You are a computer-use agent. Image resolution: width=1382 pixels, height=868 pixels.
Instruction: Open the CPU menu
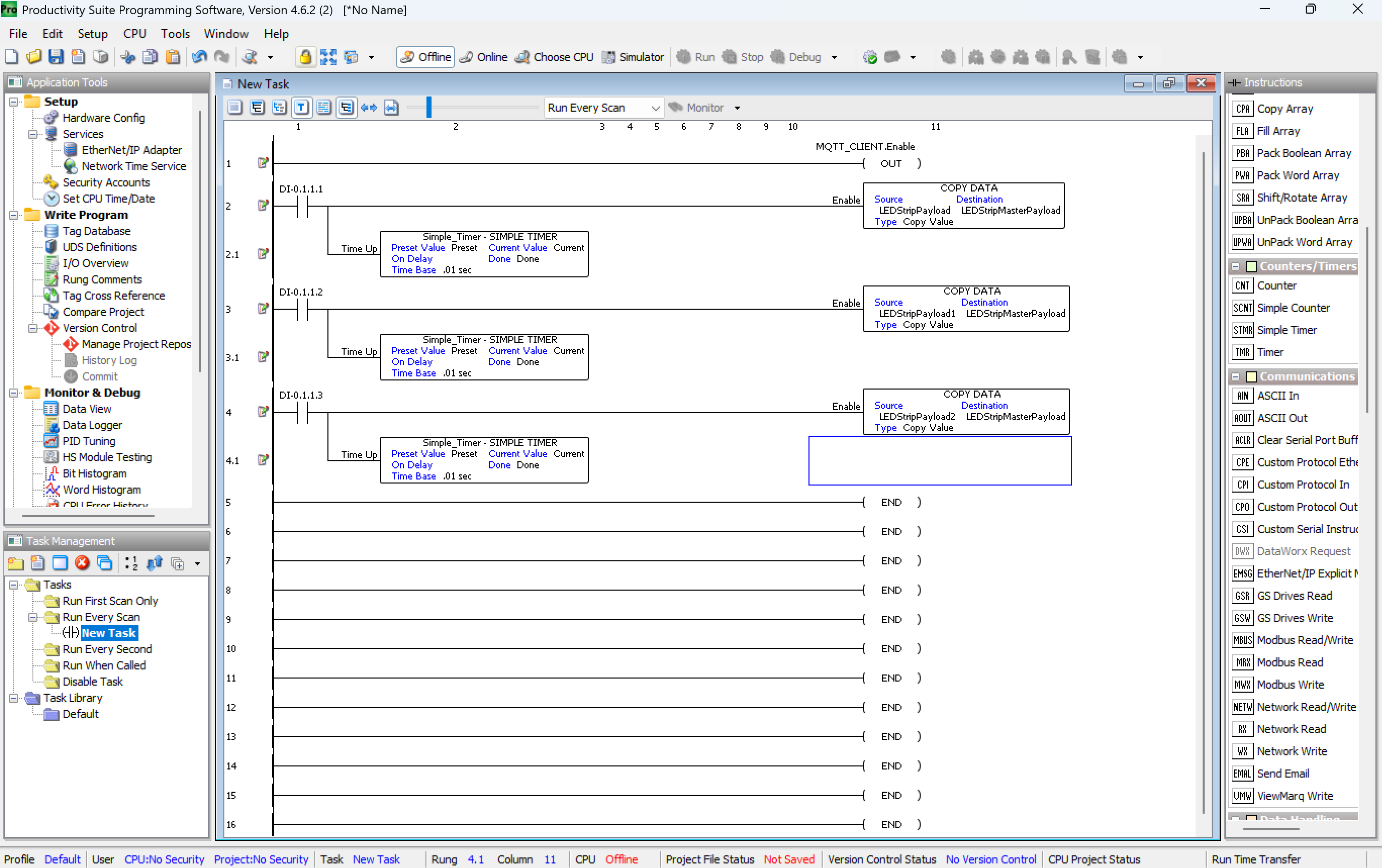[135, 33]
